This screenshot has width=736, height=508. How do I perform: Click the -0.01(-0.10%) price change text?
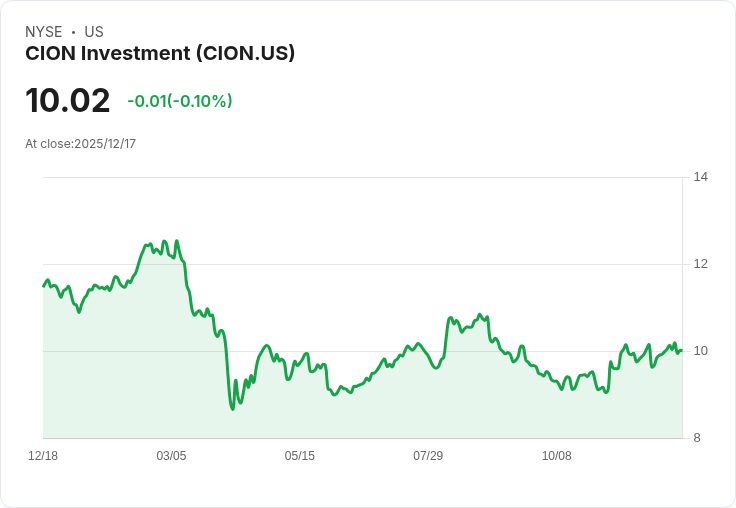pyautogui.click(x=180, y=101)
